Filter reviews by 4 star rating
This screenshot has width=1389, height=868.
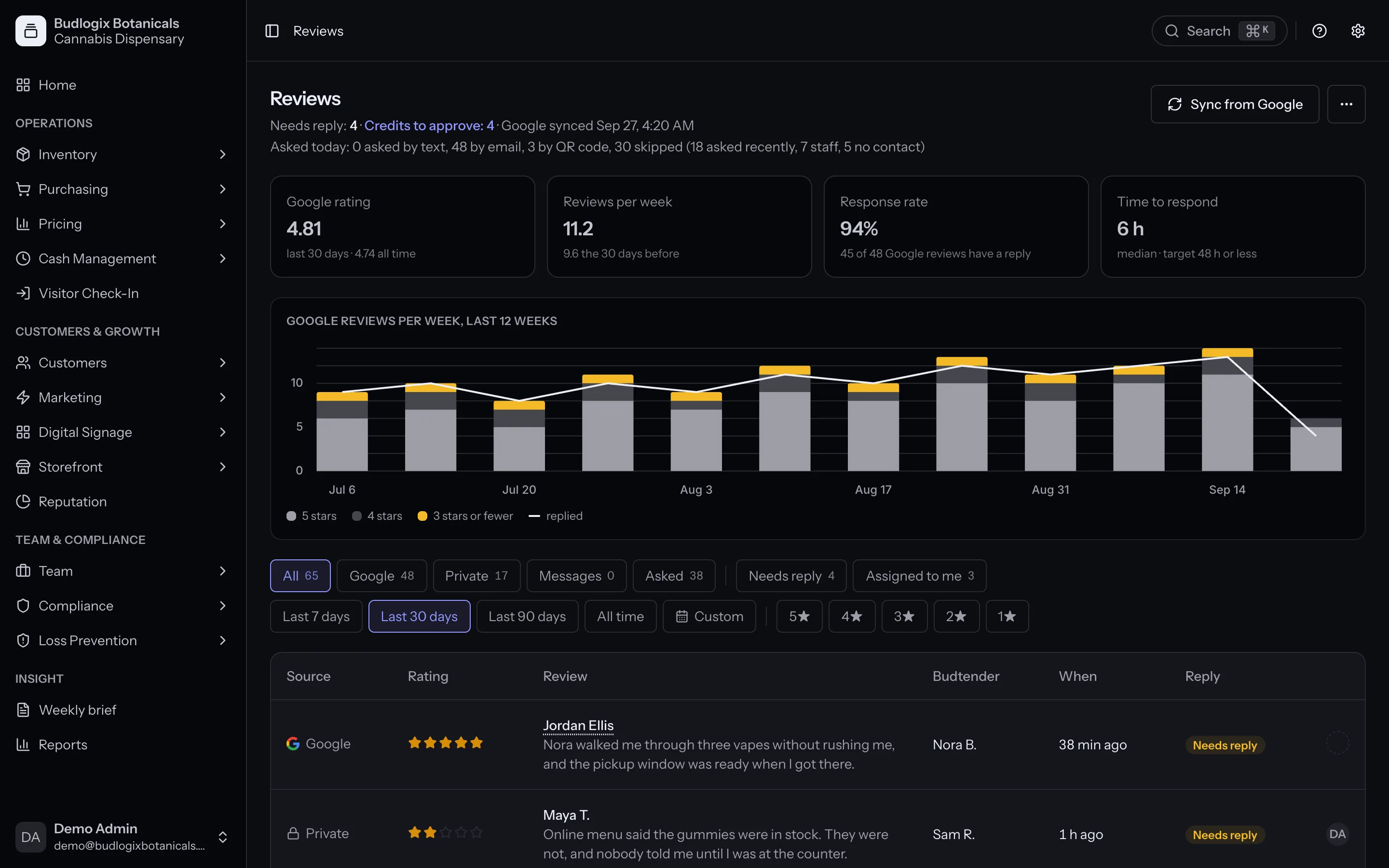tap(852, 616)
